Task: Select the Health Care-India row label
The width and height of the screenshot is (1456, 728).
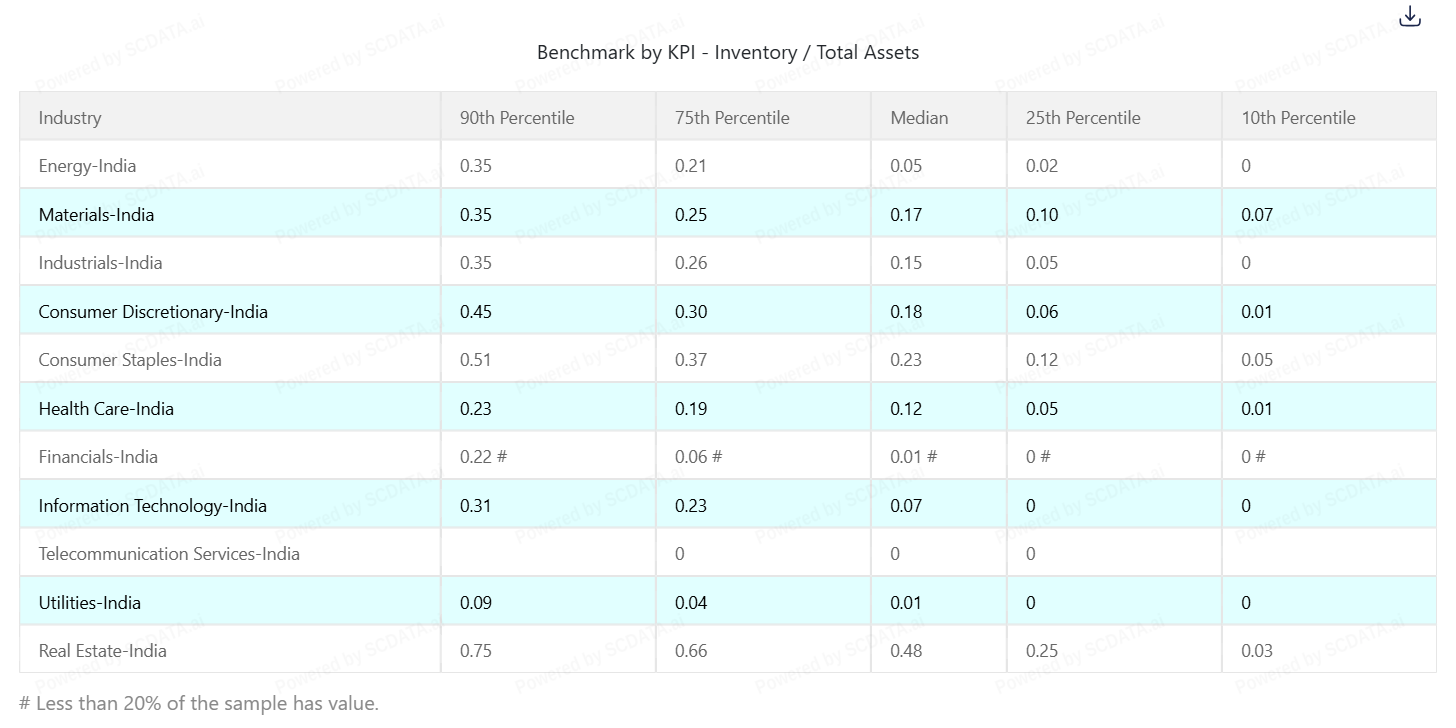Action: pyautogui.click(x=106, y=408)
